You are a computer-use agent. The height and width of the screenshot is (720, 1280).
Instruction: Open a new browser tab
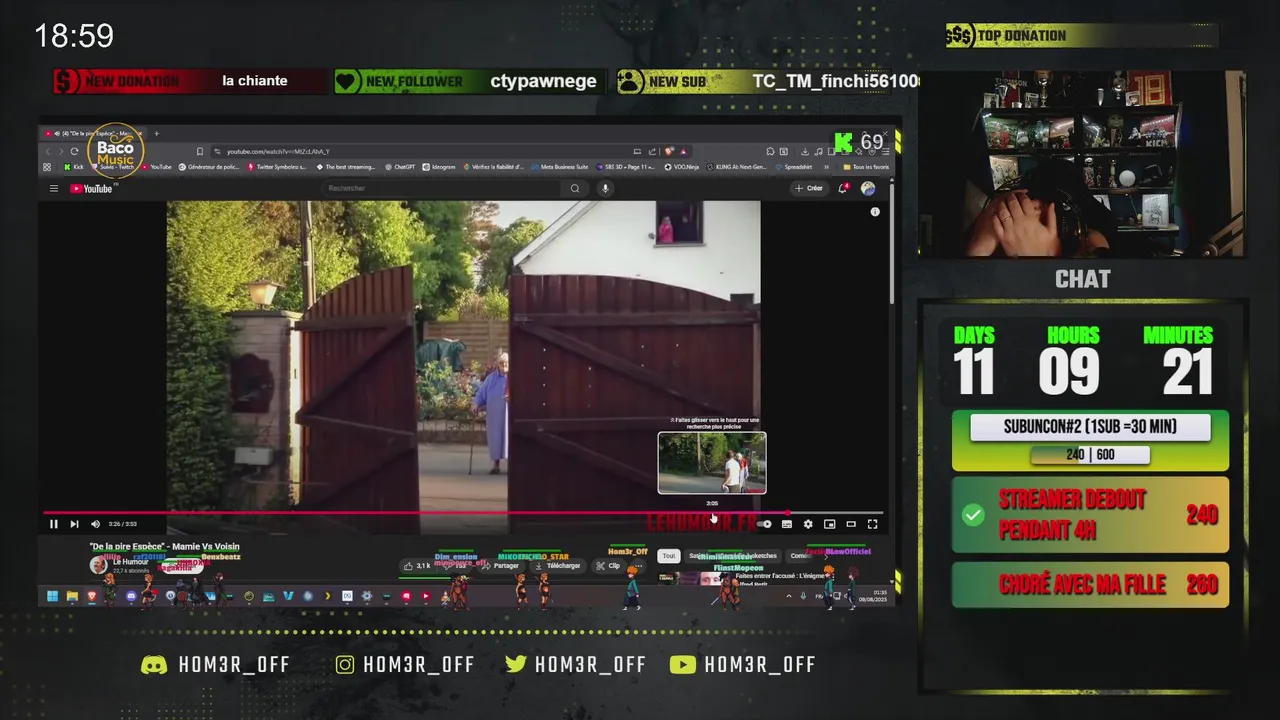coord(156,134)
